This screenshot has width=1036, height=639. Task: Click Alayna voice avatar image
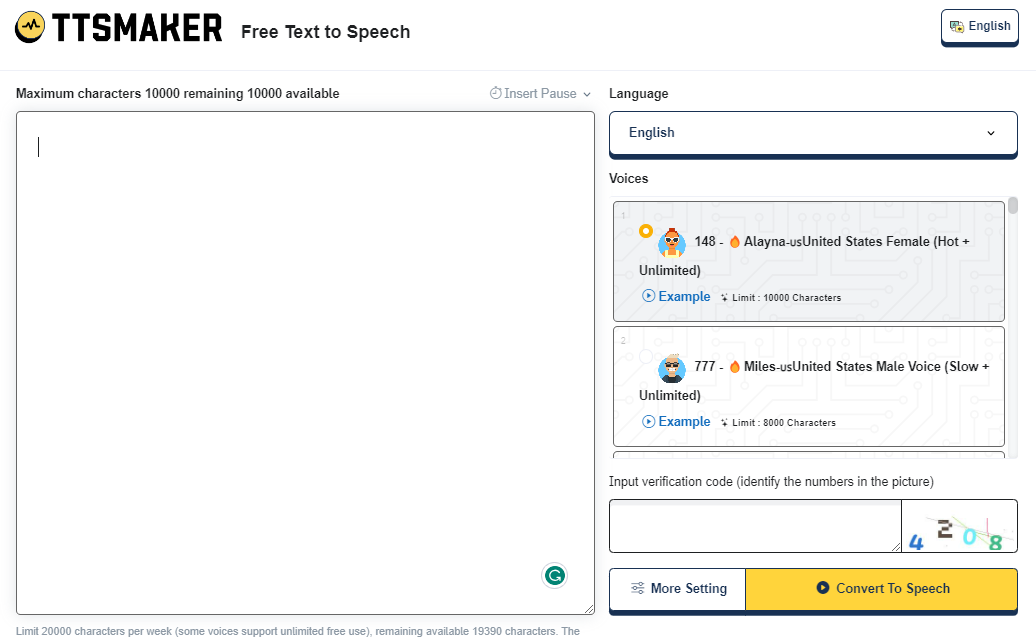(672, 243)
